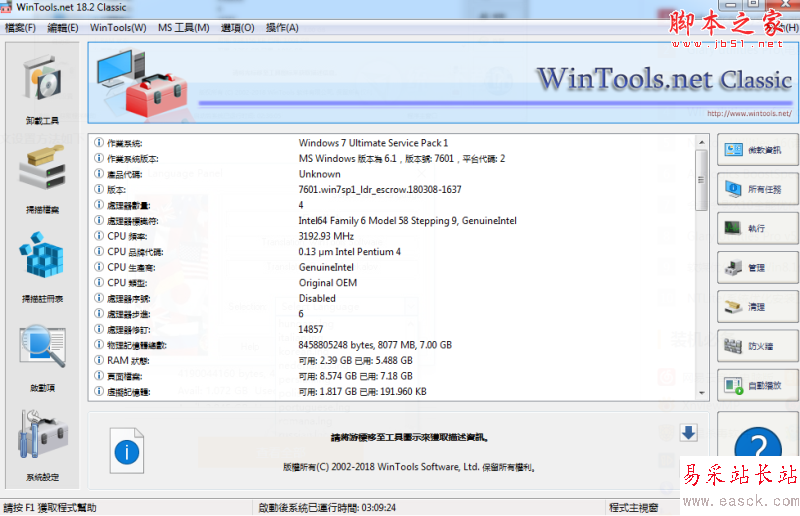Click the 所有任務 button with monitor icon
800x516 pixels.
757,189
